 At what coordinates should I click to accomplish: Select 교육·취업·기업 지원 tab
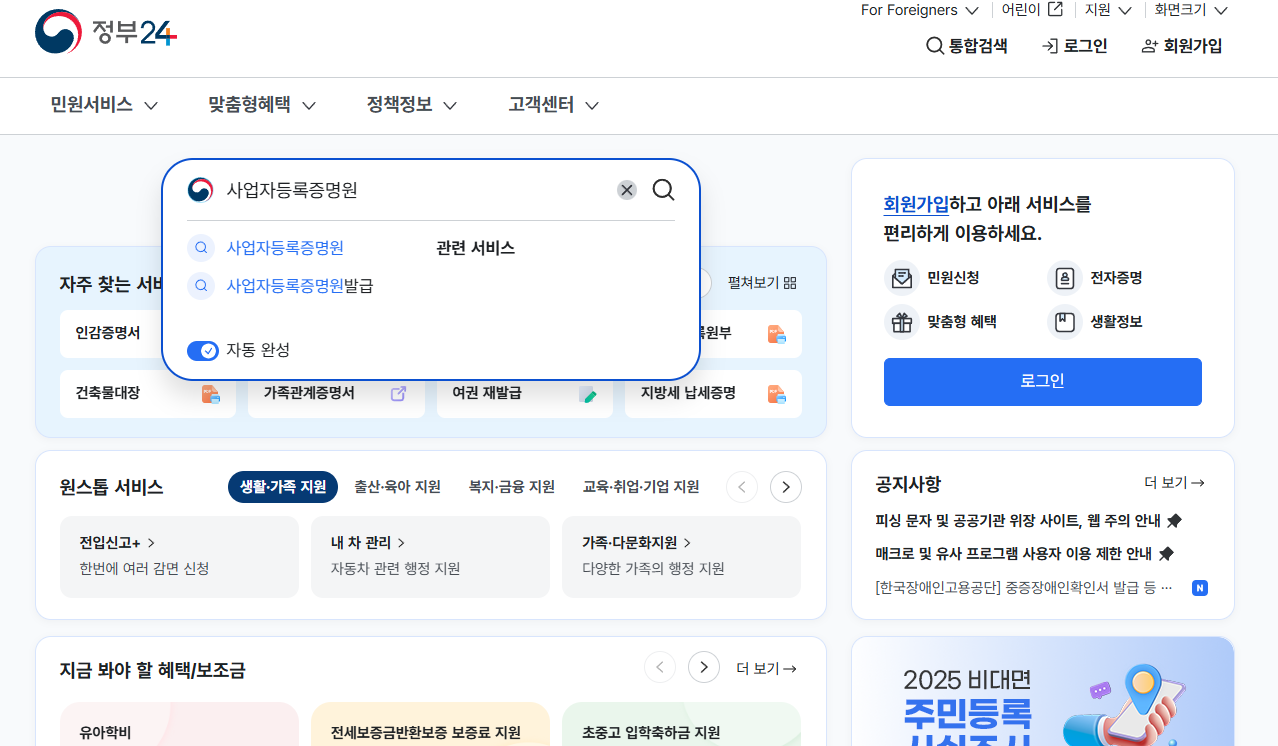(x=641, y=487)
